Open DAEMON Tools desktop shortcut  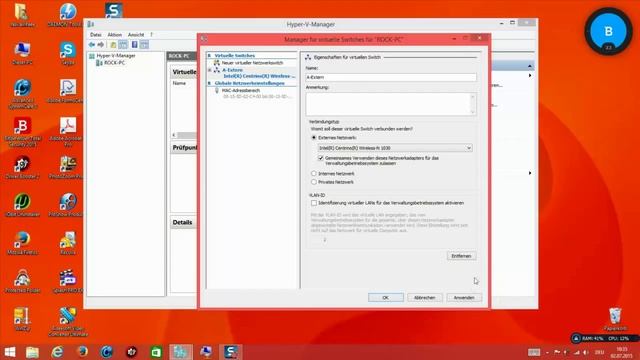tap(68, 15)
